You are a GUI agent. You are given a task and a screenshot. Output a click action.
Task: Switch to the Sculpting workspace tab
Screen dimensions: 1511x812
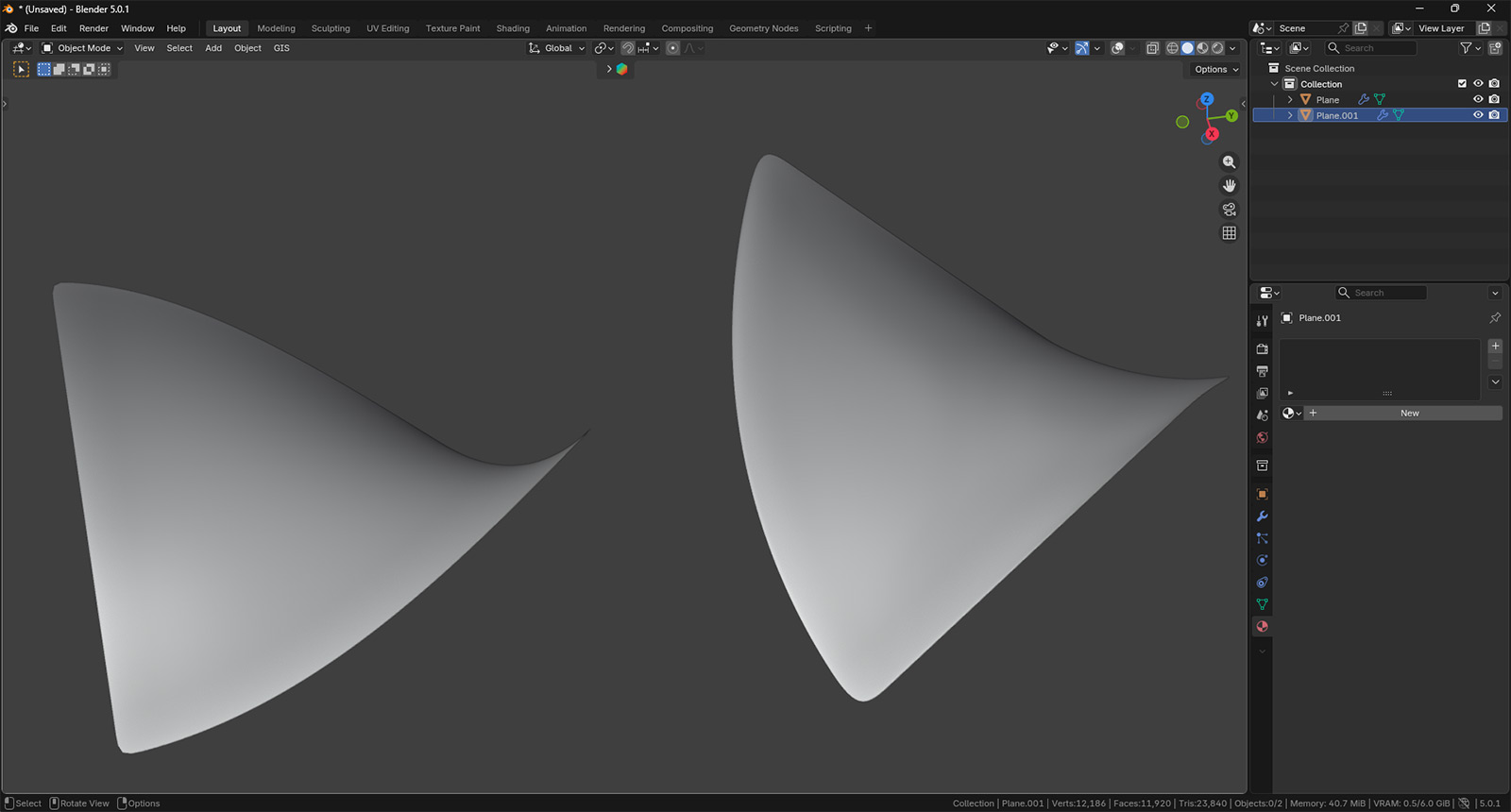331,28
